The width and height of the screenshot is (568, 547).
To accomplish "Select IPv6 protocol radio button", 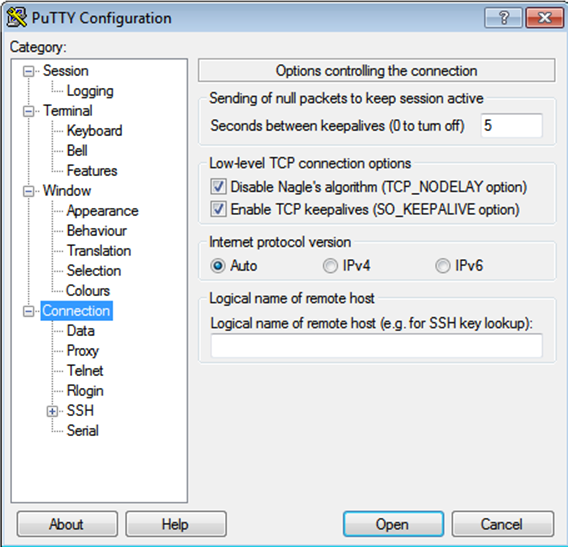I will coord(442,266).
